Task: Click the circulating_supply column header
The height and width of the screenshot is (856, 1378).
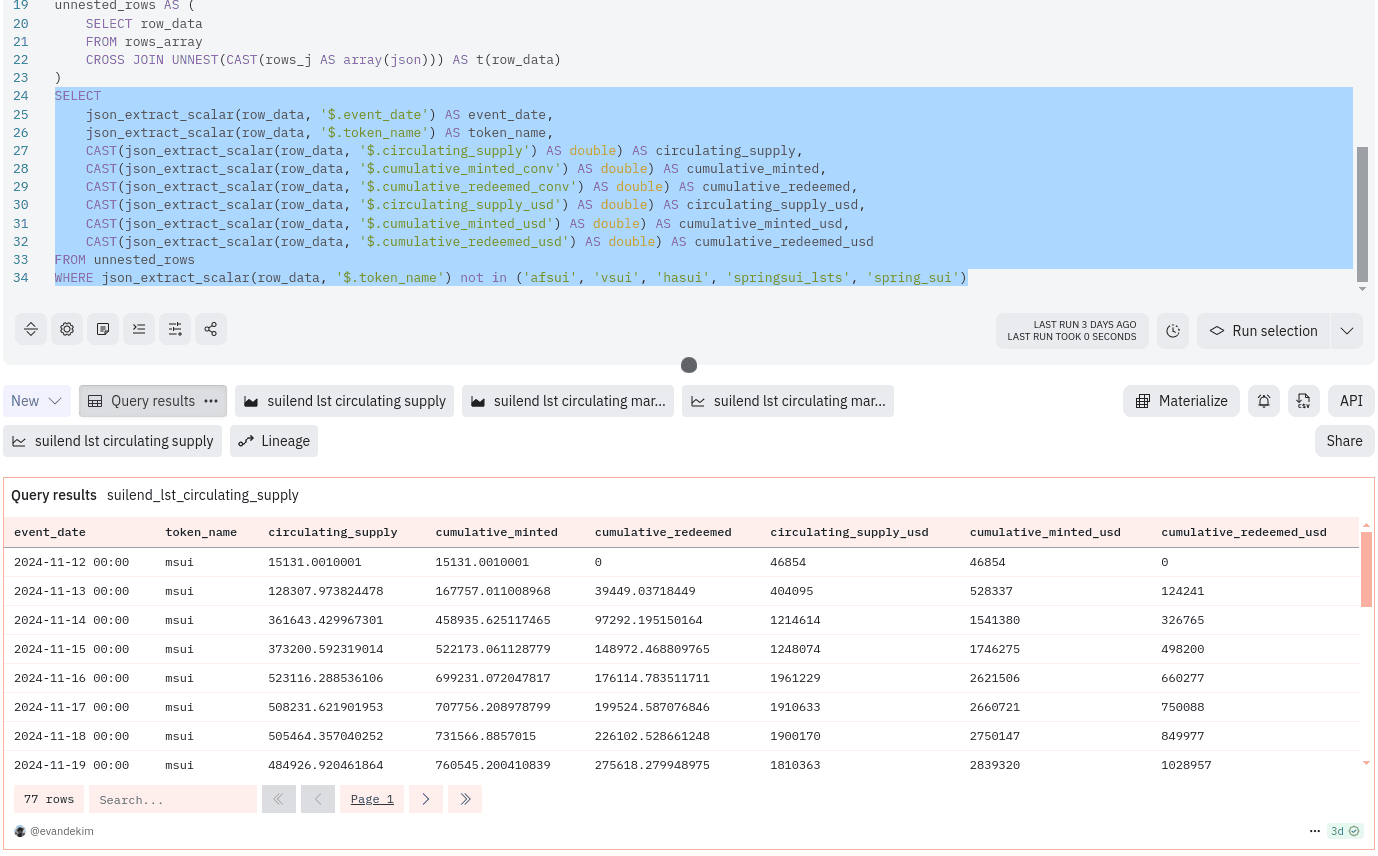Action: [333, 532]
